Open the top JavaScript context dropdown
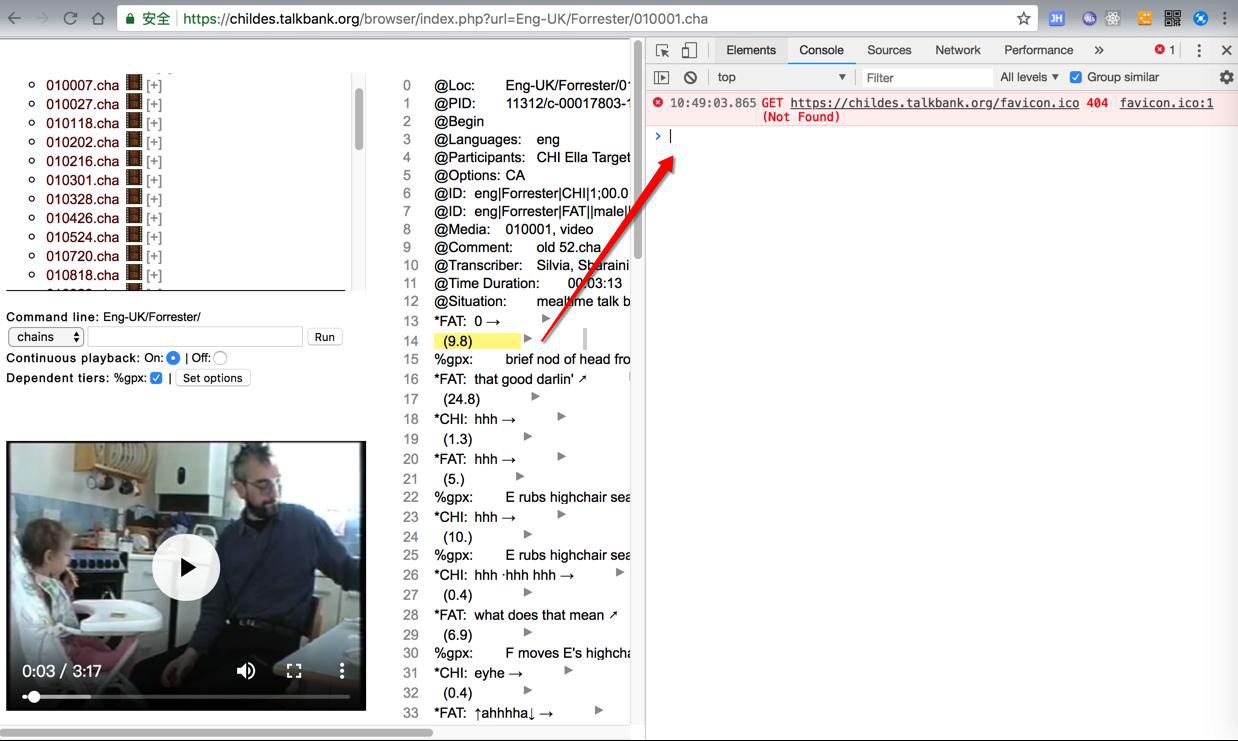This screenshot has width=1238, height=741. [x=780, y=77]
